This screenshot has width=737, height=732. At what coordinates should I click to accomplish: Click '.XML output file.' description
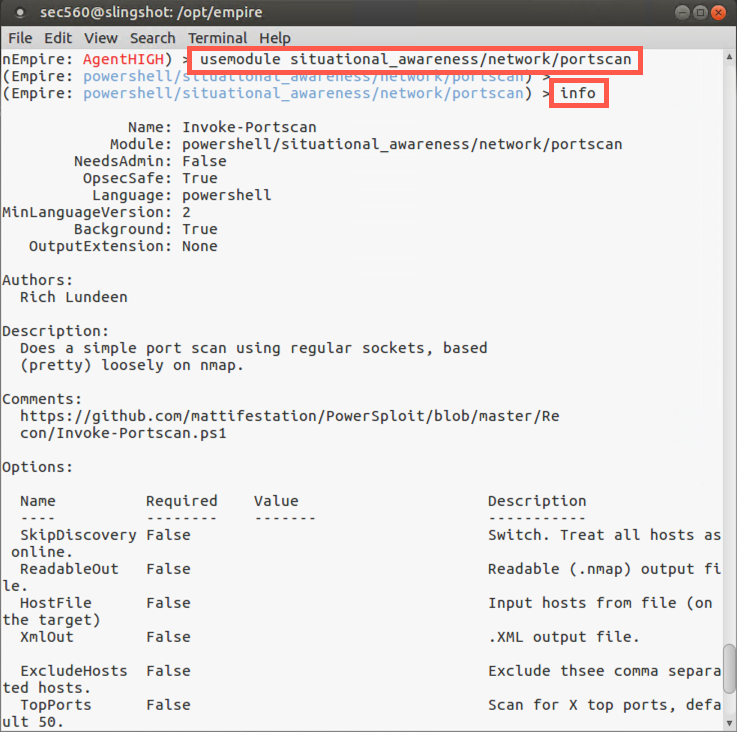[564, 637]
